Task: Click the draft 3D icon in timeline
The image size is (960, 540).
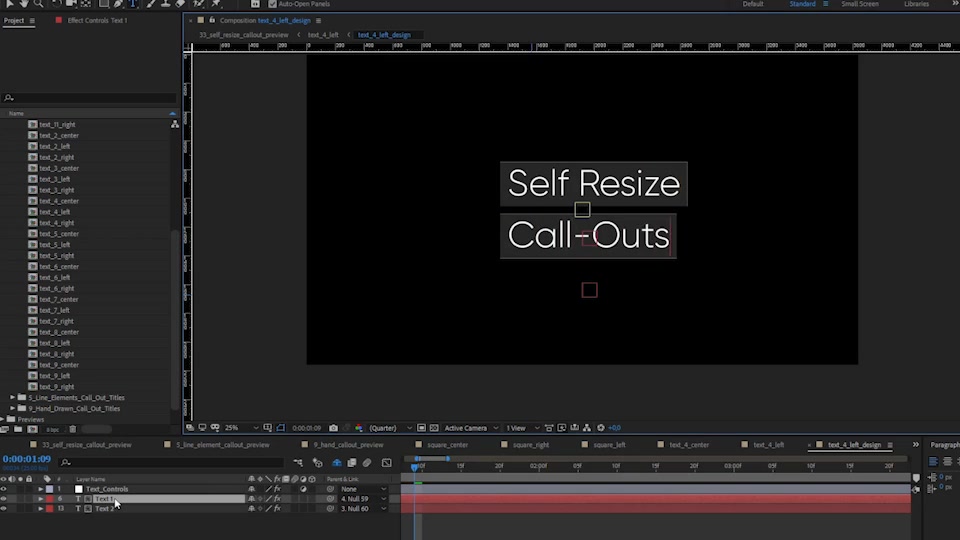Action: (318, 463)
